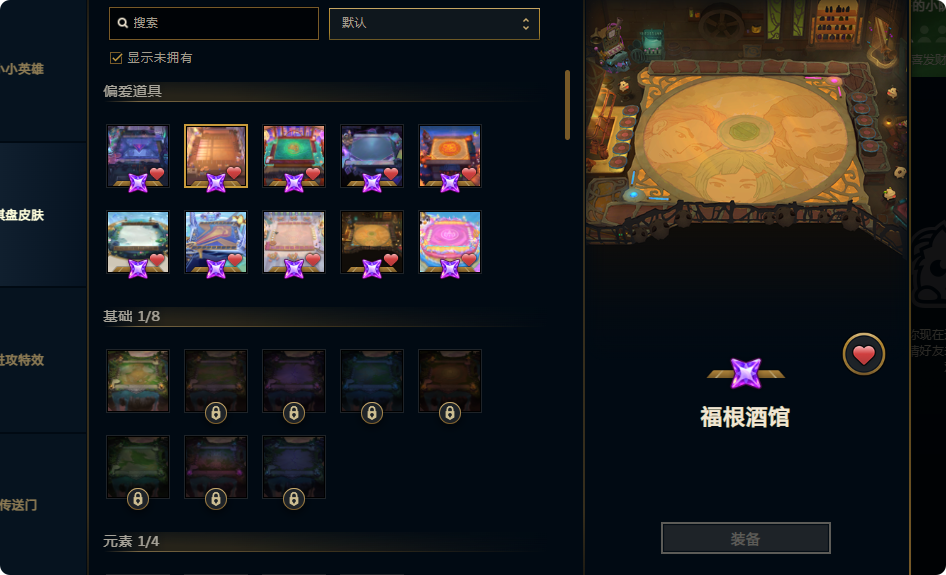This screenshot has width=946, height=575.
Task: Click the magnifier search icon
Action: [x=122, y=23]
